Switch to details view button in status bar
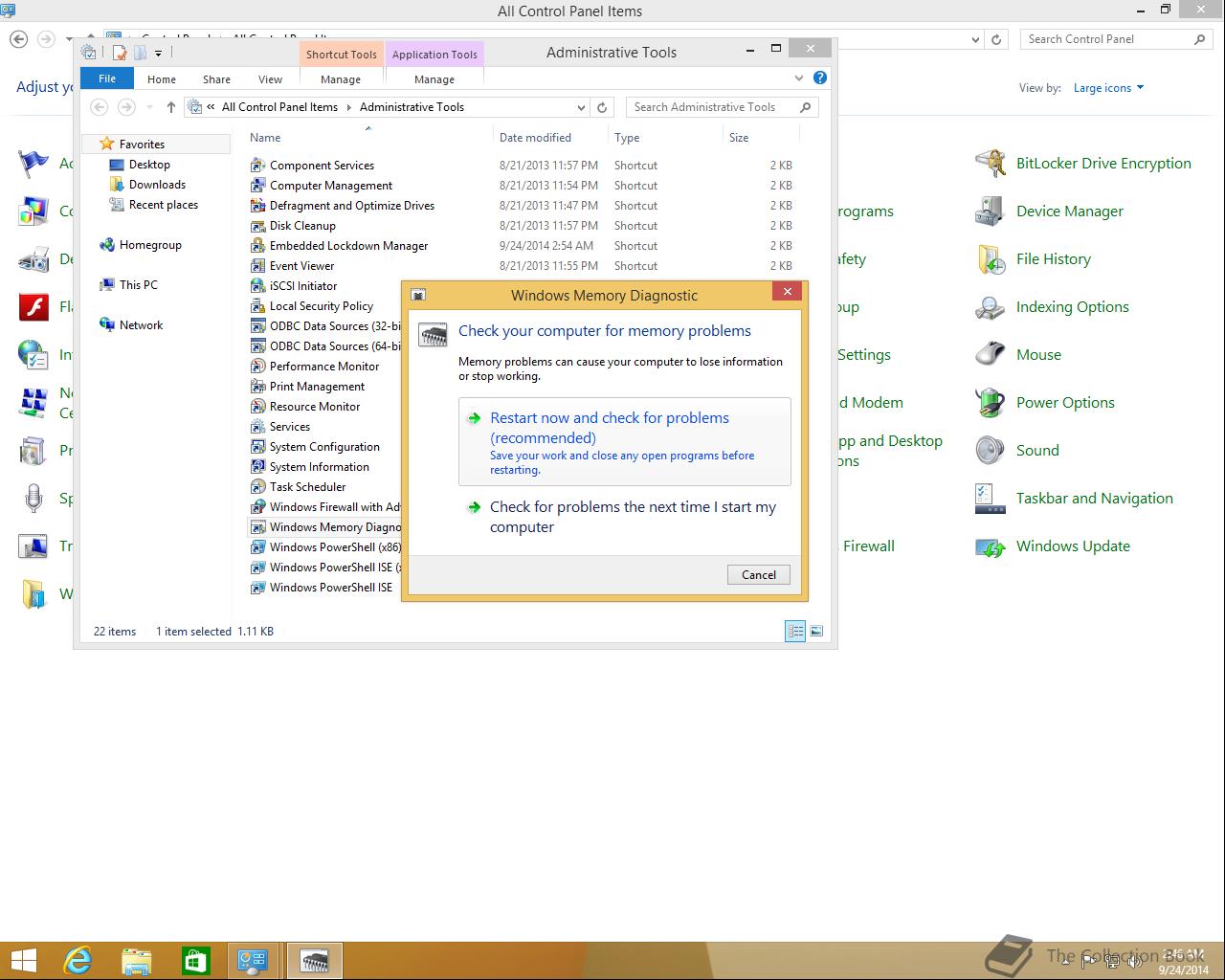1225x980 pixels. [x=795, y=631]
